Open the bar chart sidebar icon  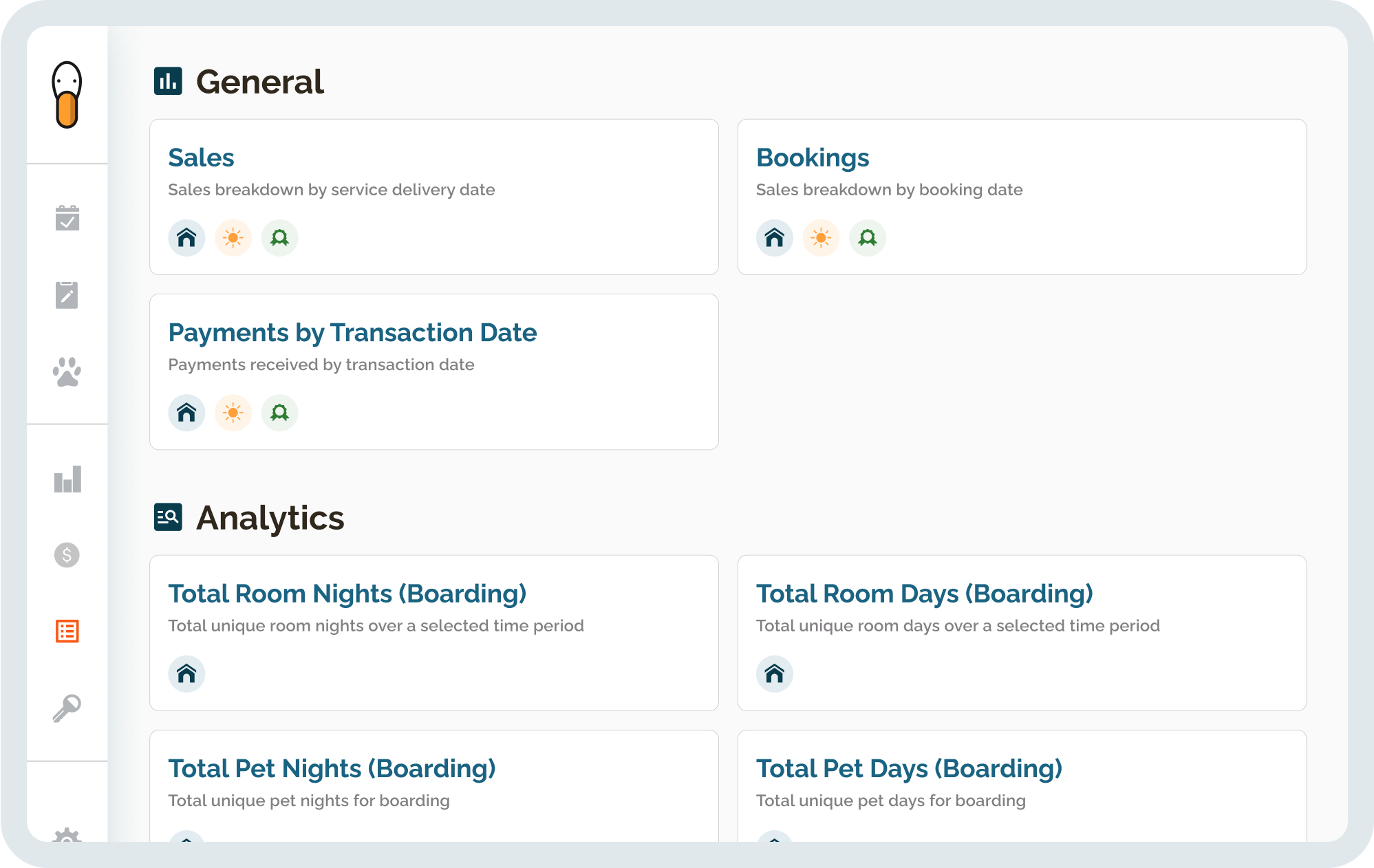67,479
